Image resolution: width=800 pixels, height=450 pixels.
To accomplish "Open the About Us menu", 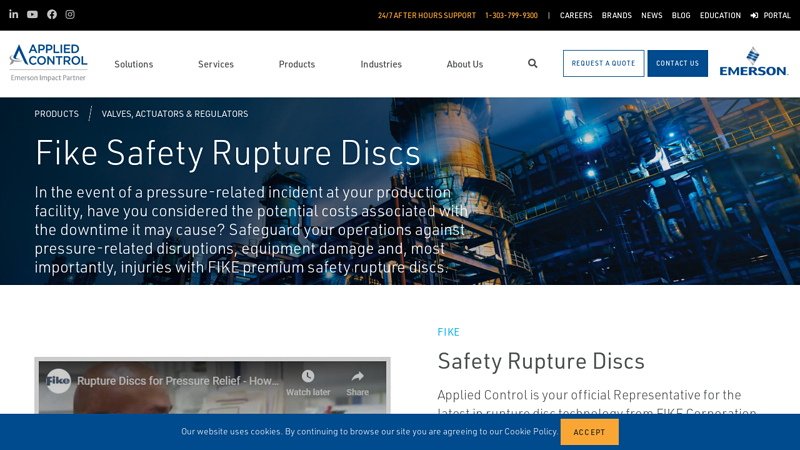I will (465, 64).
